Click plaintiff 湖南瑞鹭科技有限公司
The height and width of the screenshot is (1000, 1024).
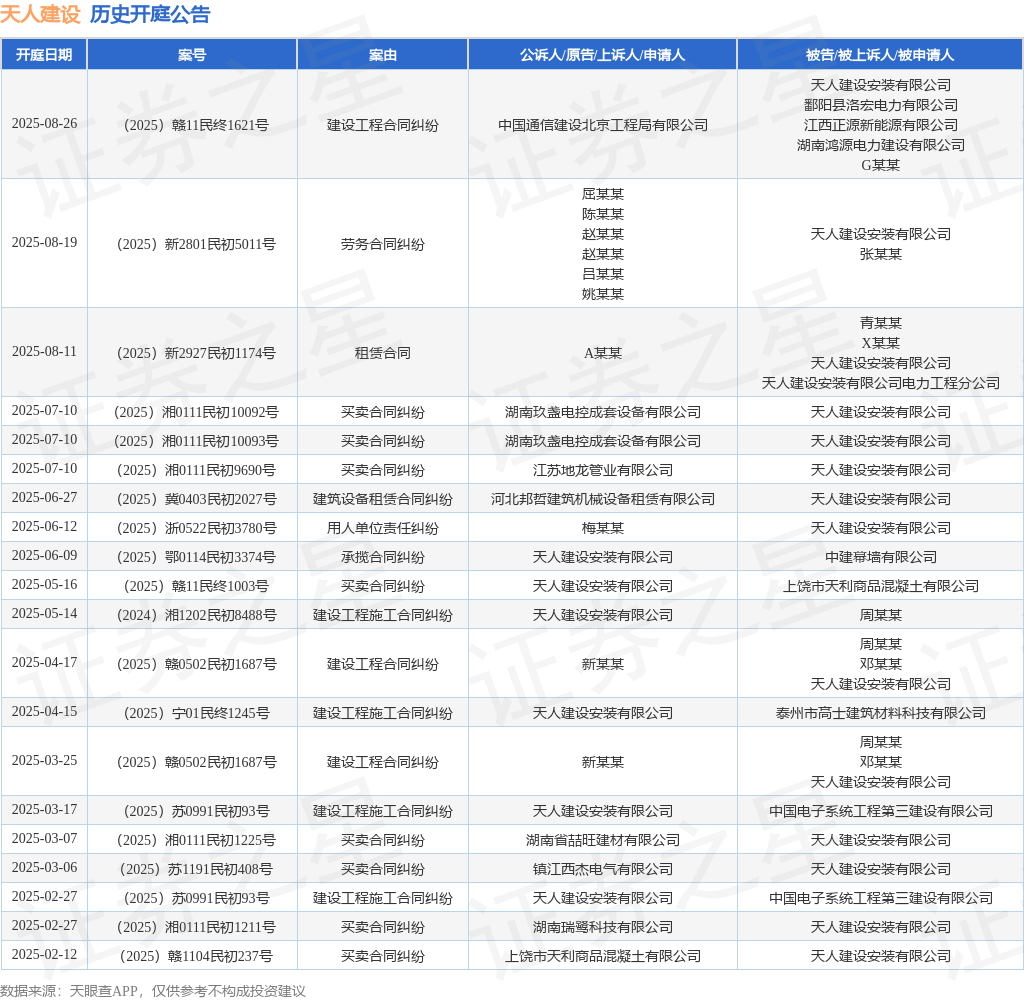(x=603, y=927)
